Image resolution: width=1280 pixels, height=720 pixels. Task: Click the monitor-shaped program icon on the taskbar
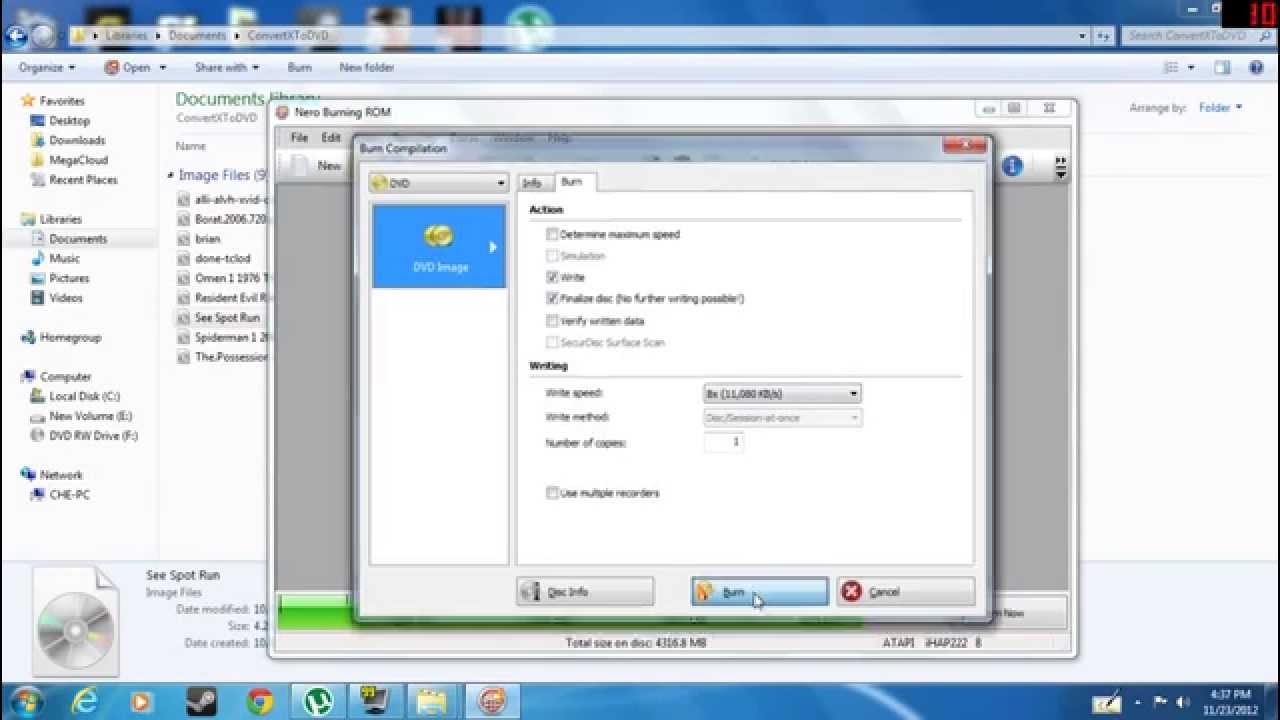click(x=377, y=701)
